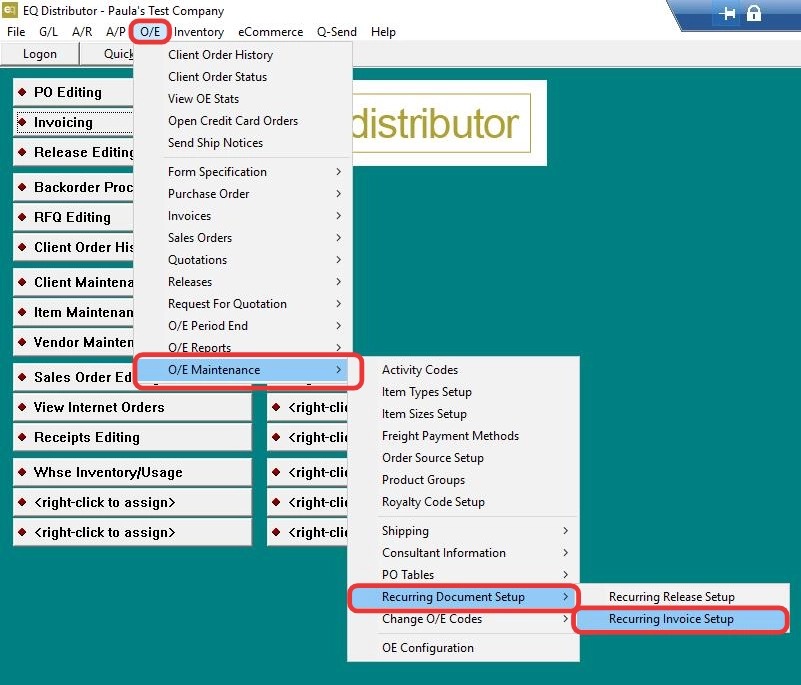Select Activity Codes
The image size is (801, 685).
point(463,369)
